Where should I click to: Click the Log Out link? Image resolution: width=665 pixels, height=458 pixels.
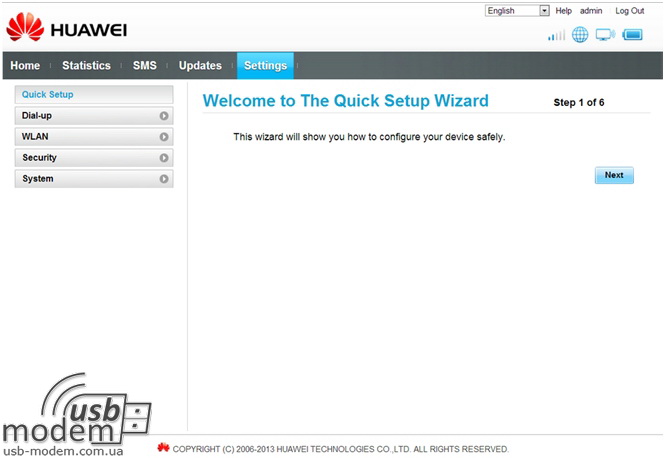629,10
